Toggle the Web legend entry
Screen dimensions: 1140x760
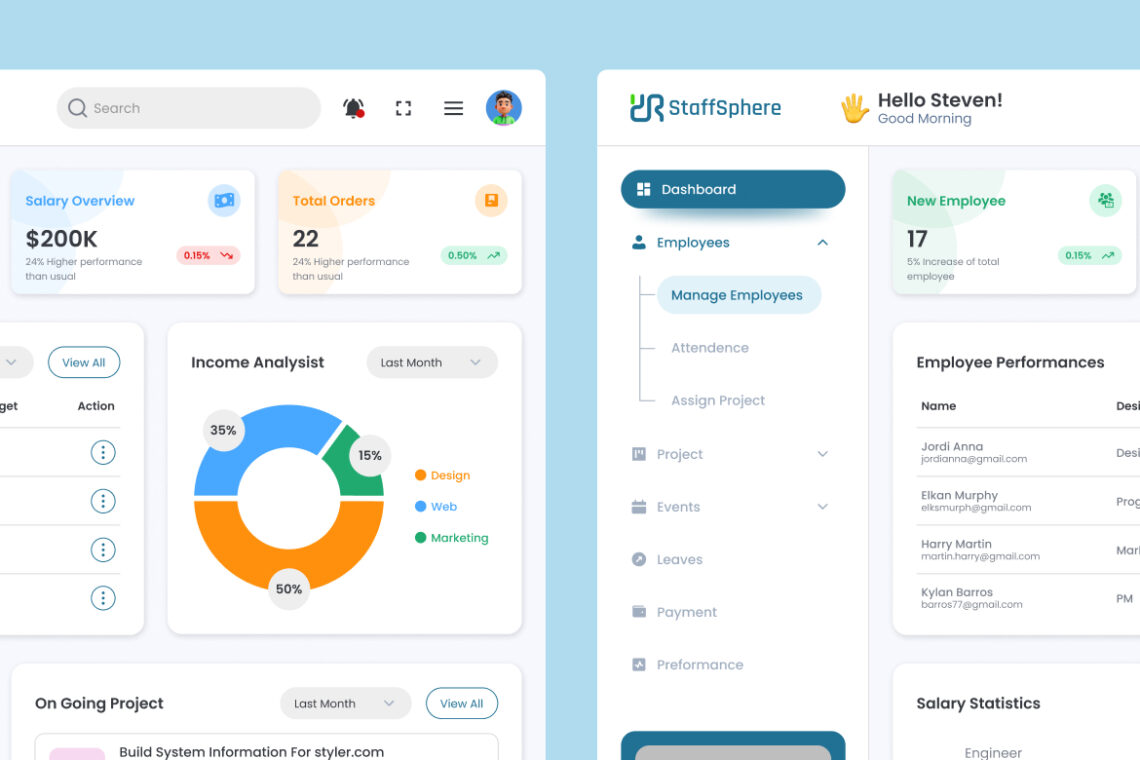click(x=435, y=506)
